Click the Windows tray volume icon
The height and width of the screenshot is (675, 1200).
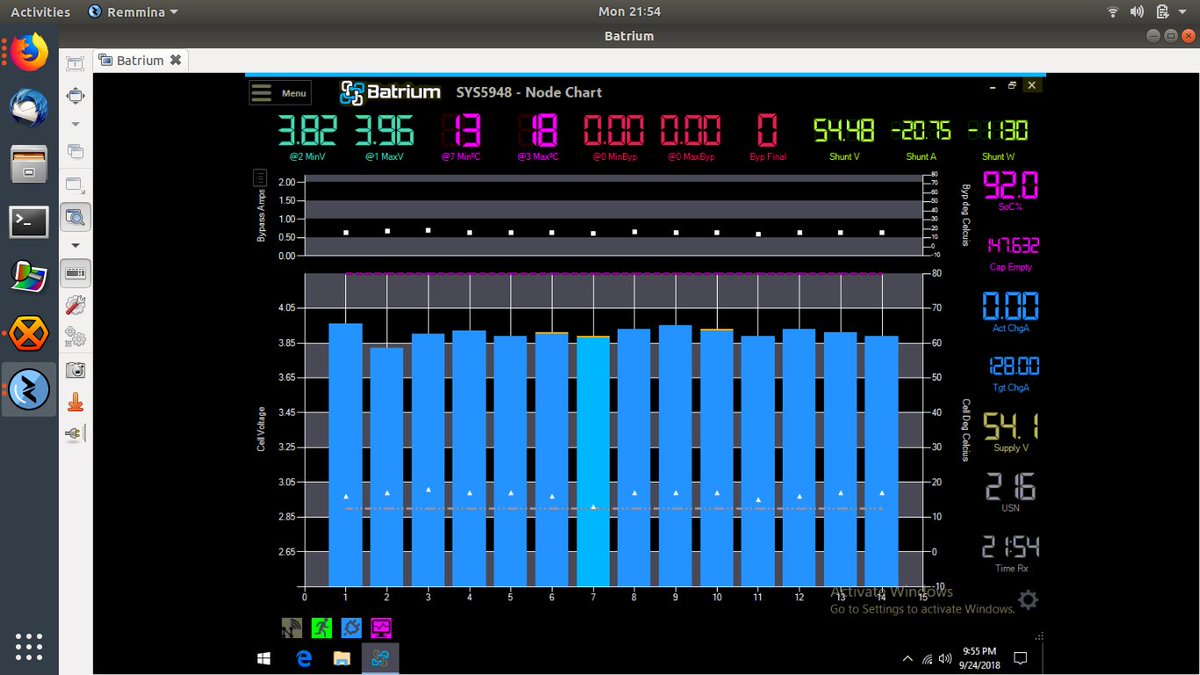[946, 658]
